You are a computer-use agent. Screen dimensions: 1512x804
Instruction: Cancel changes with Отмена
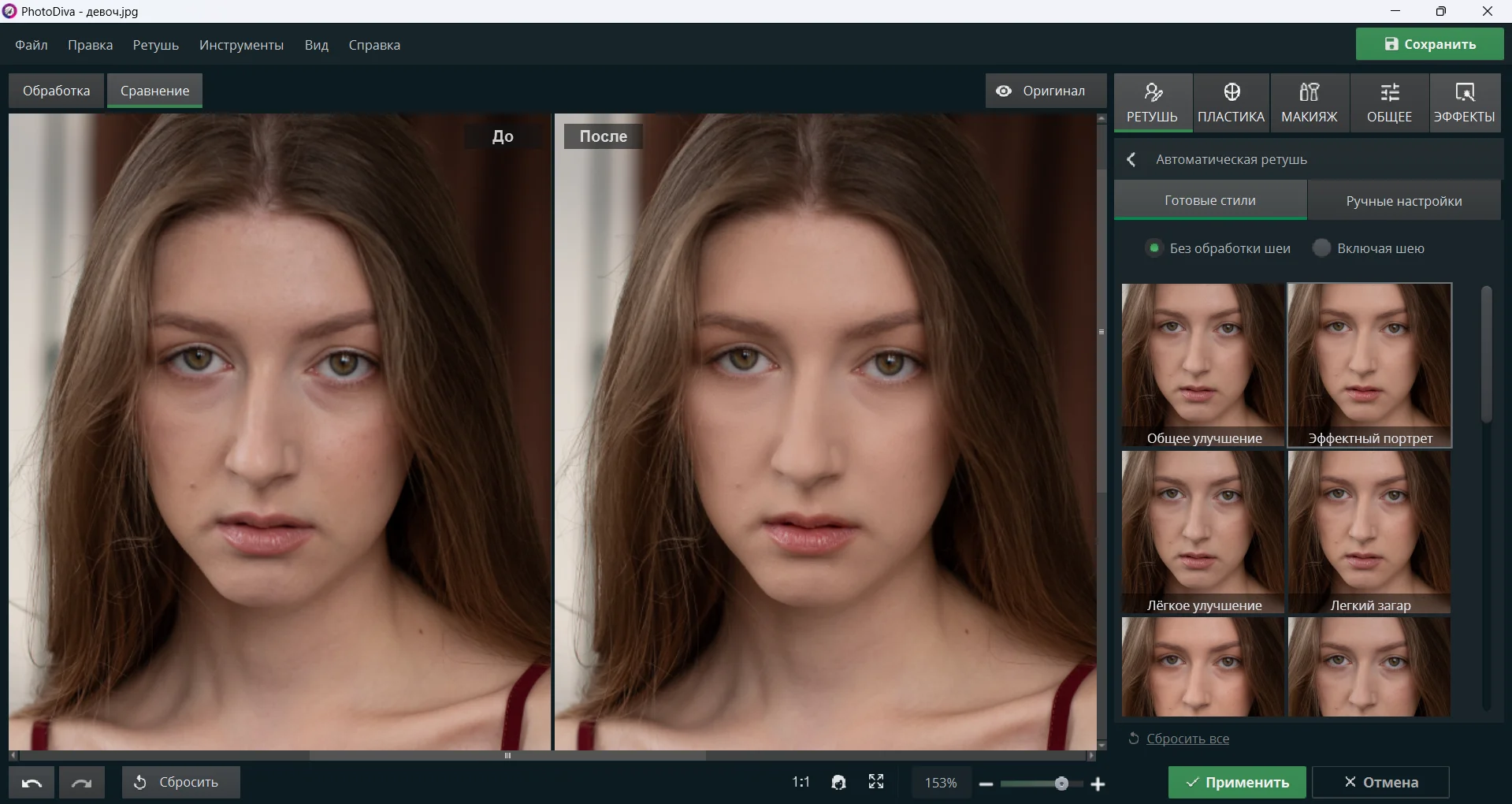coord(1380,783)
